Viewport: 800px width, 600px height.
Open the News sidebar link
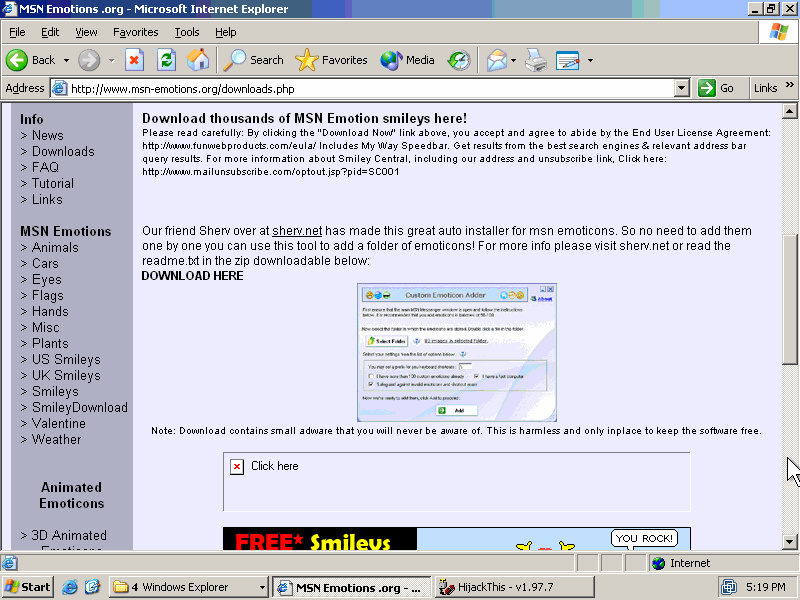pyautogui.click(x=47, y=136)
